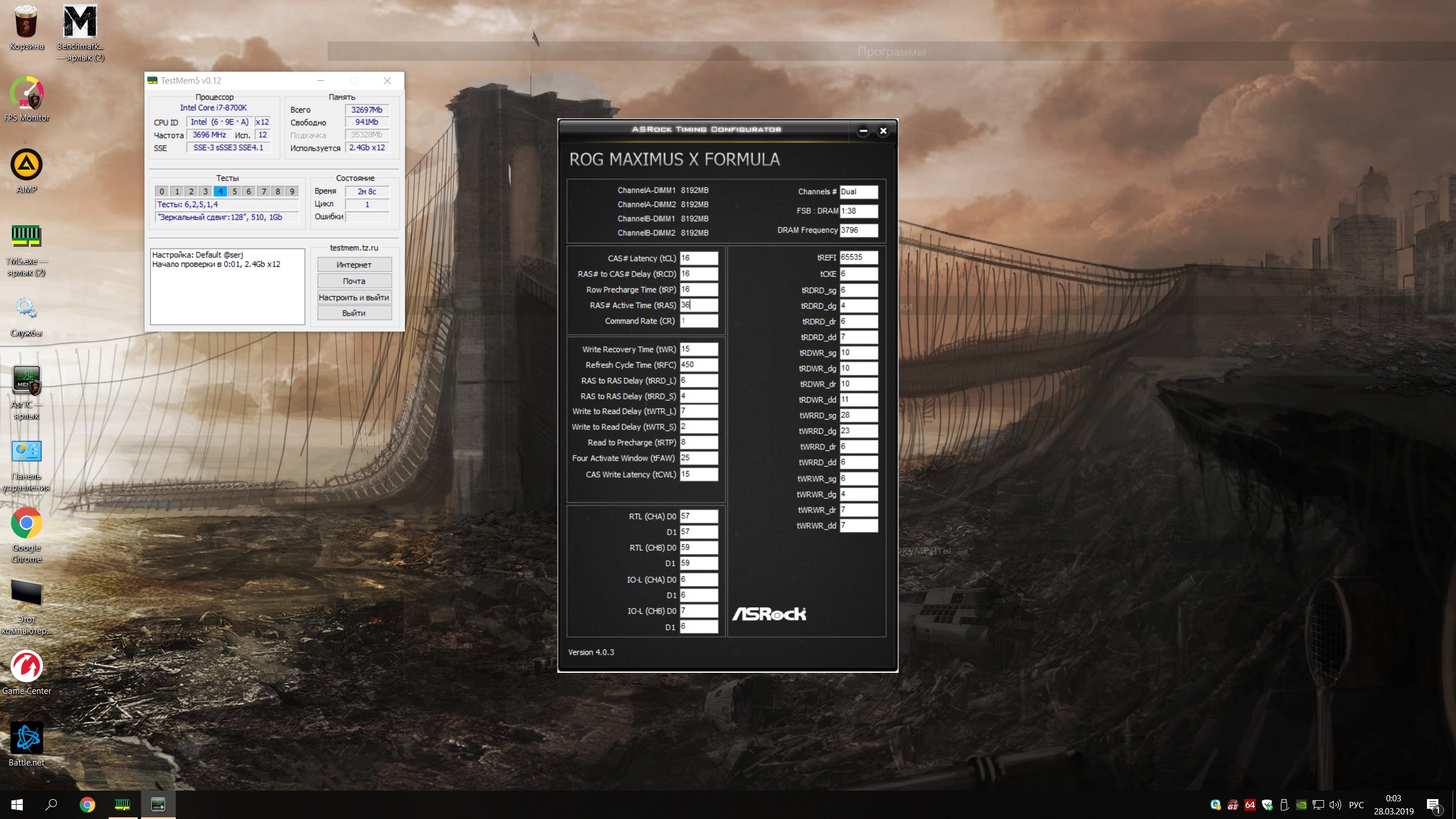Click the Выйти button in TestMem5
Screen dimensions: 1456x819
coord(354,313)
